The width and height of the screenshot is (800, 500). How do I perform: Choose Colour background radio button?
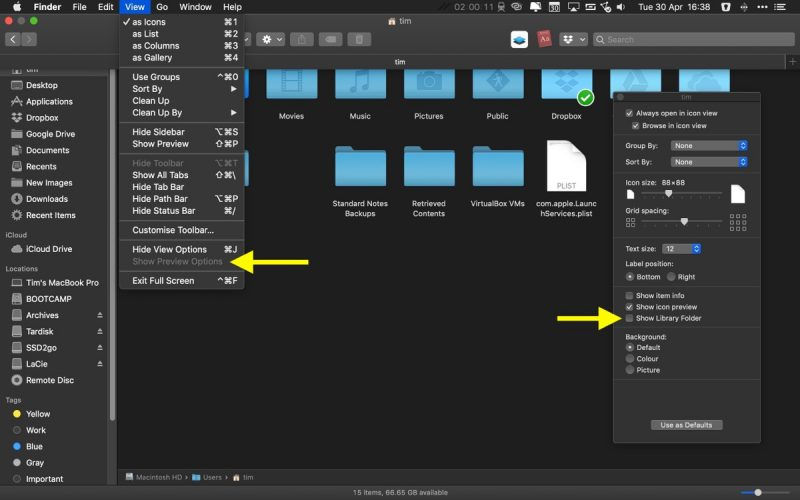pyautogui.click(x=630, y=359)
